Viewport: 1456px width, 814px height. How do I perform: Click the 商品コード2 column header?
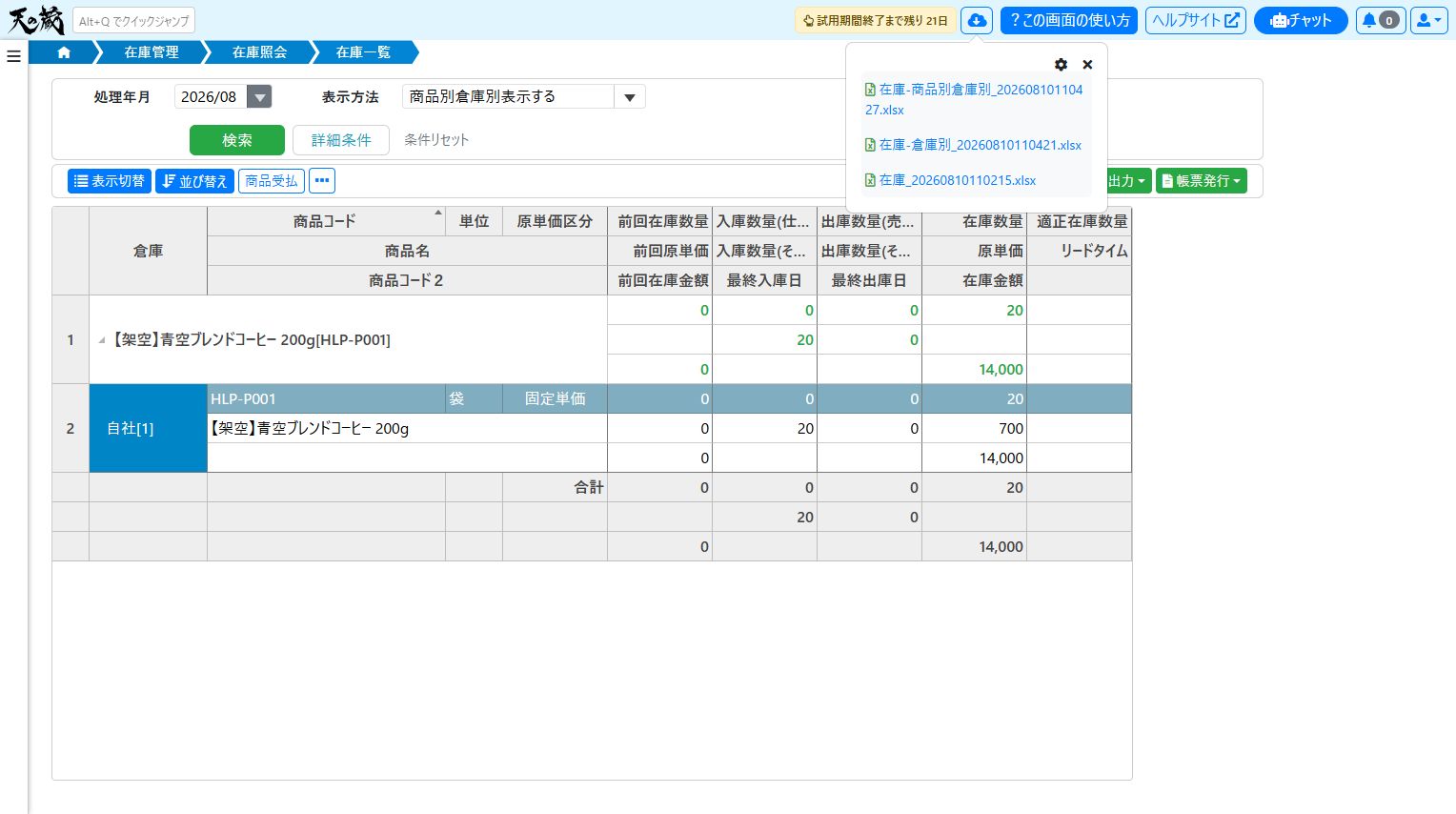(407, 280)
